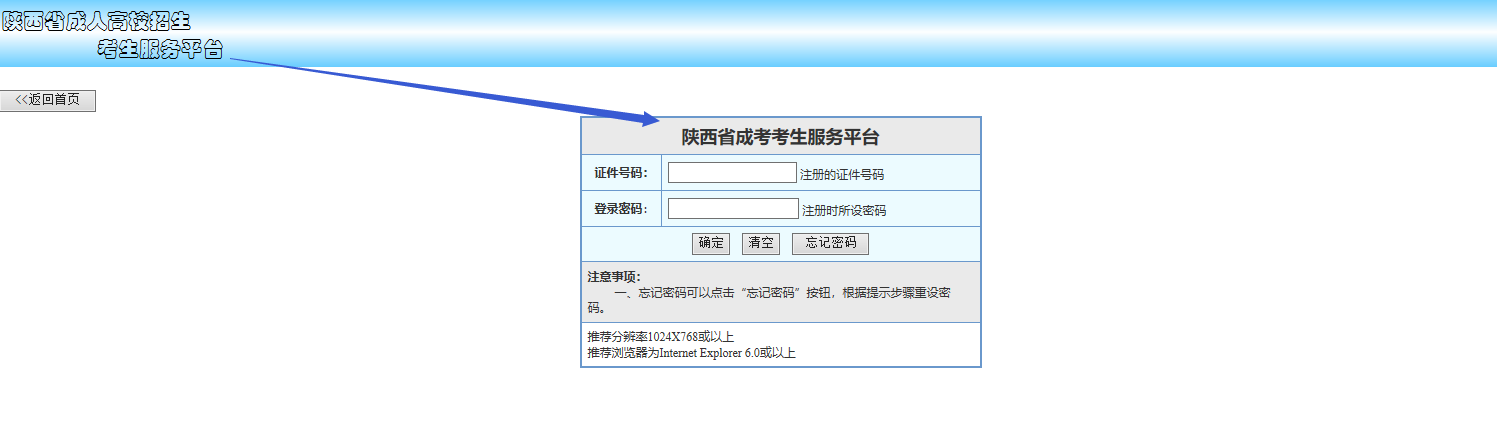This screenshot has height=444, width=1497.
Task: Click the 陕西省成考考生服务平台 form heading
Action: pos(780,137)
